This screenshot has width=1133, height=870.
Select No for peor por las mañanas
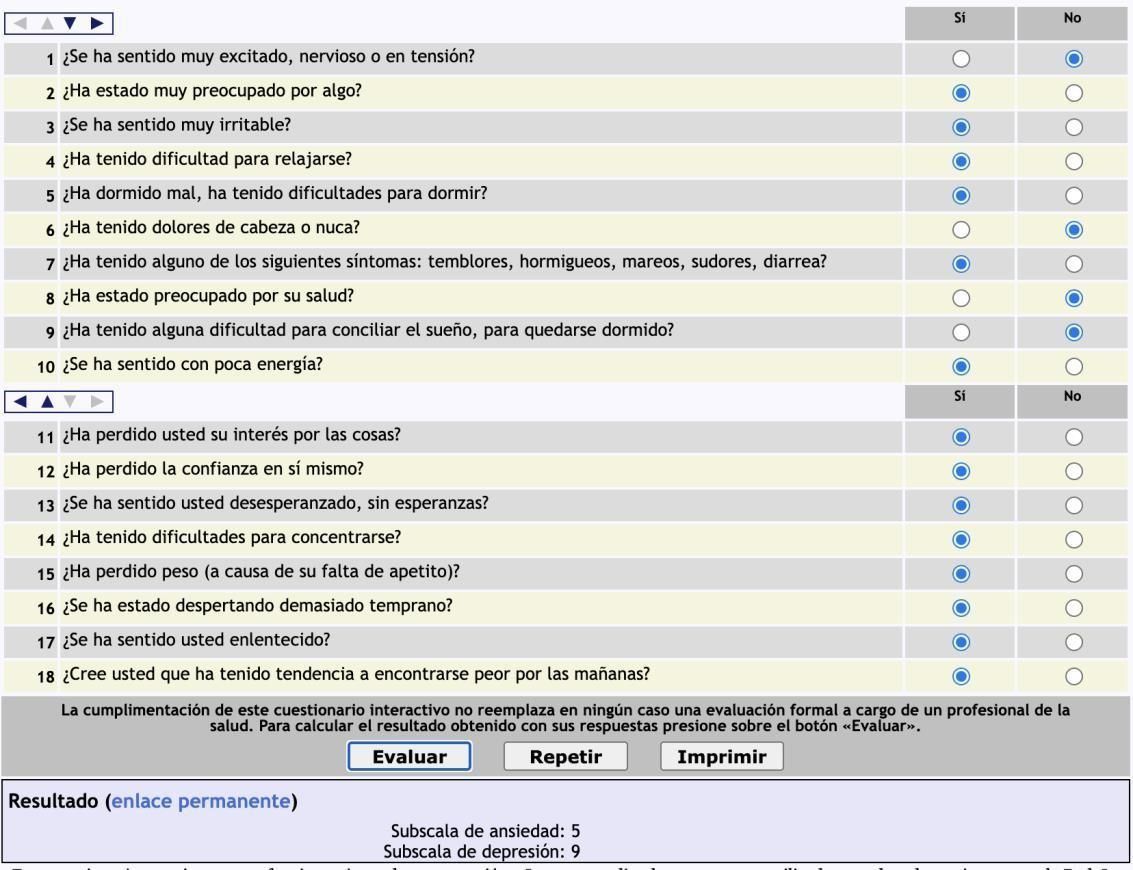coord(1074,676)
